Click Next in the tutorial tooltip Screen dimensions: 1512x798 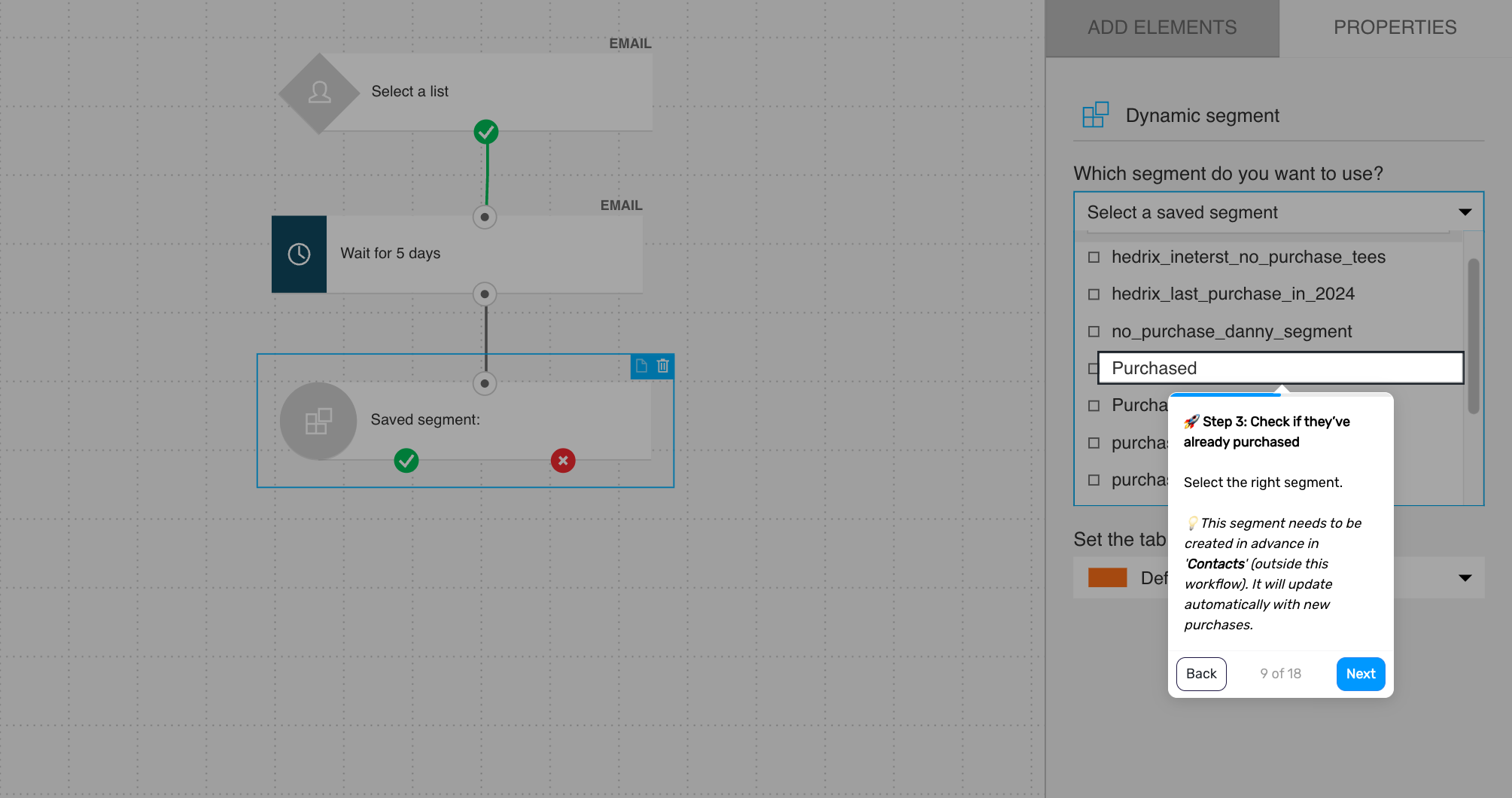tap(1361, 674)
